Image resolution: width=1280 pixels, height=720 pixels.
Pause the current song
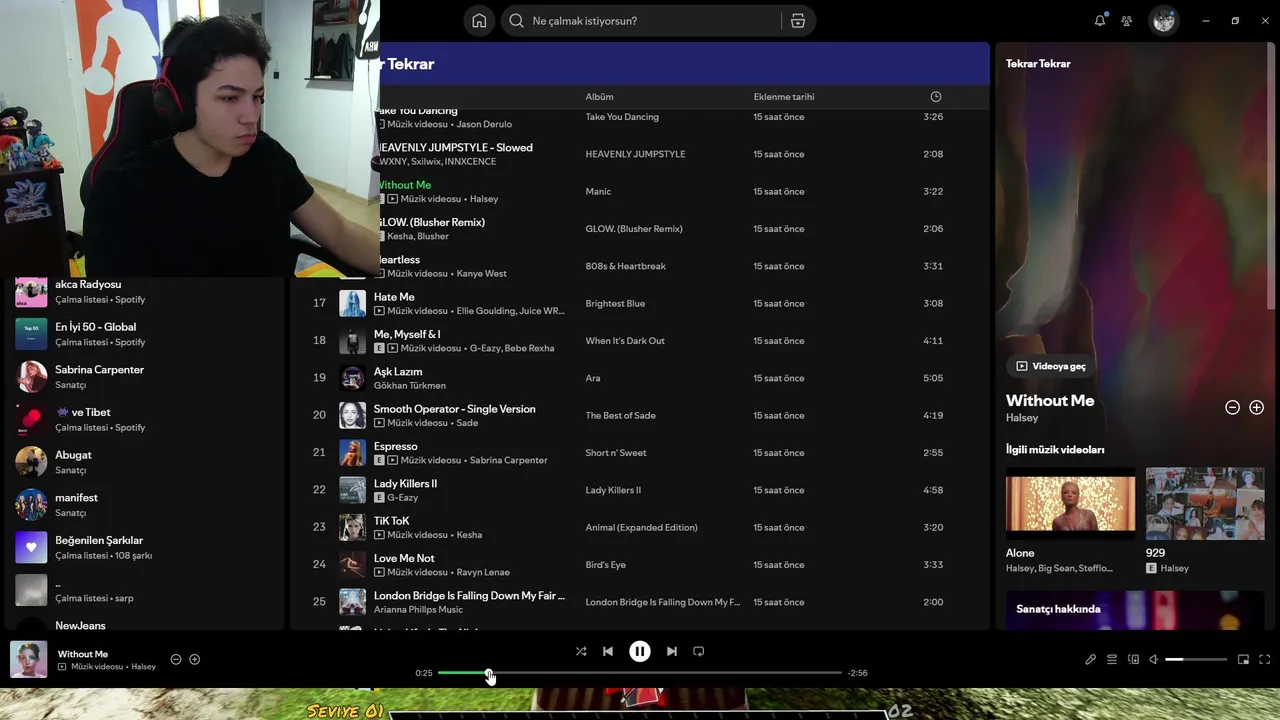pos(640,651)
